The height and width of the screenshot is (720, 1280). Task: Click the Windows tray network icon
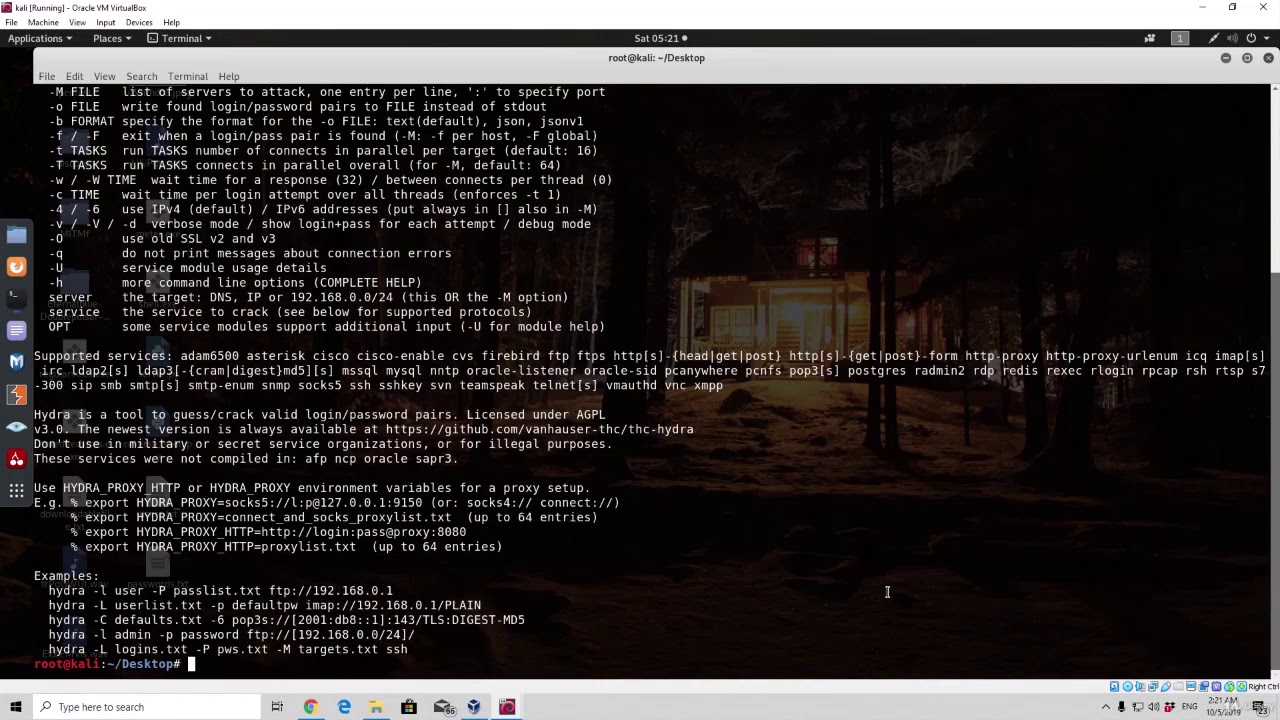[1137, 707]
